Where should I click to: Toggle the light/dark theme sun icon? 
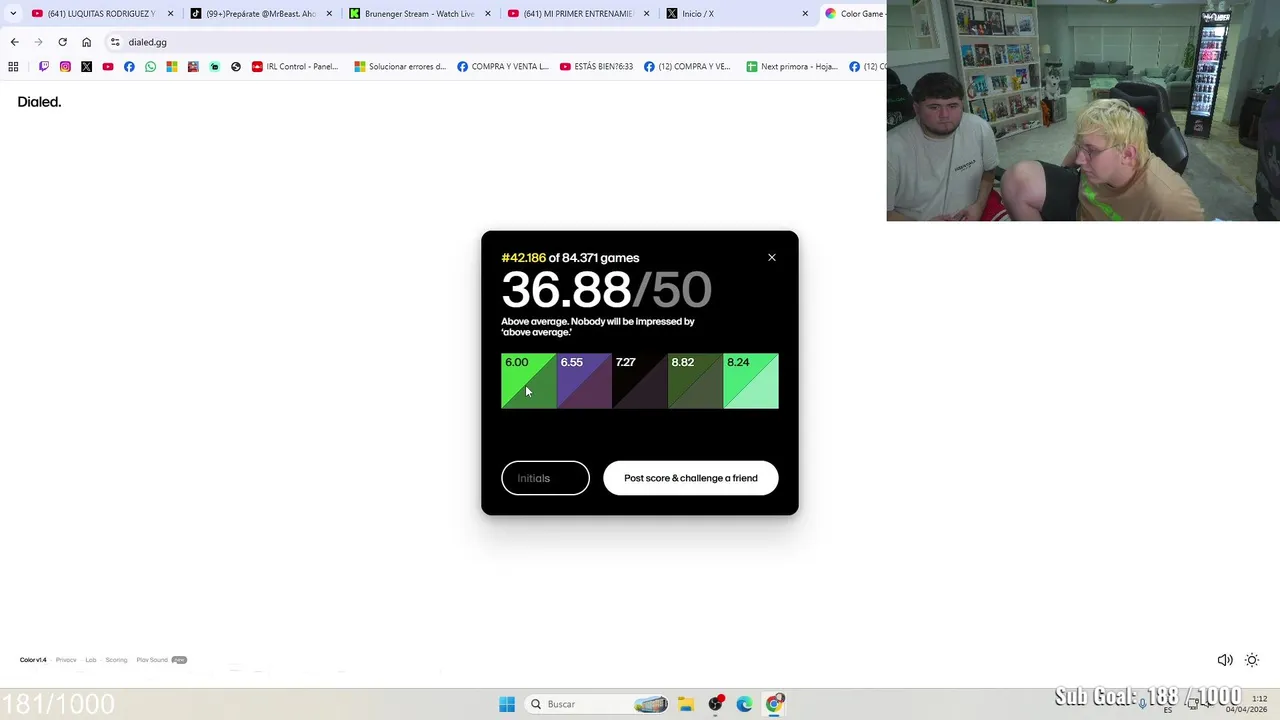(x=1252, y=660)
